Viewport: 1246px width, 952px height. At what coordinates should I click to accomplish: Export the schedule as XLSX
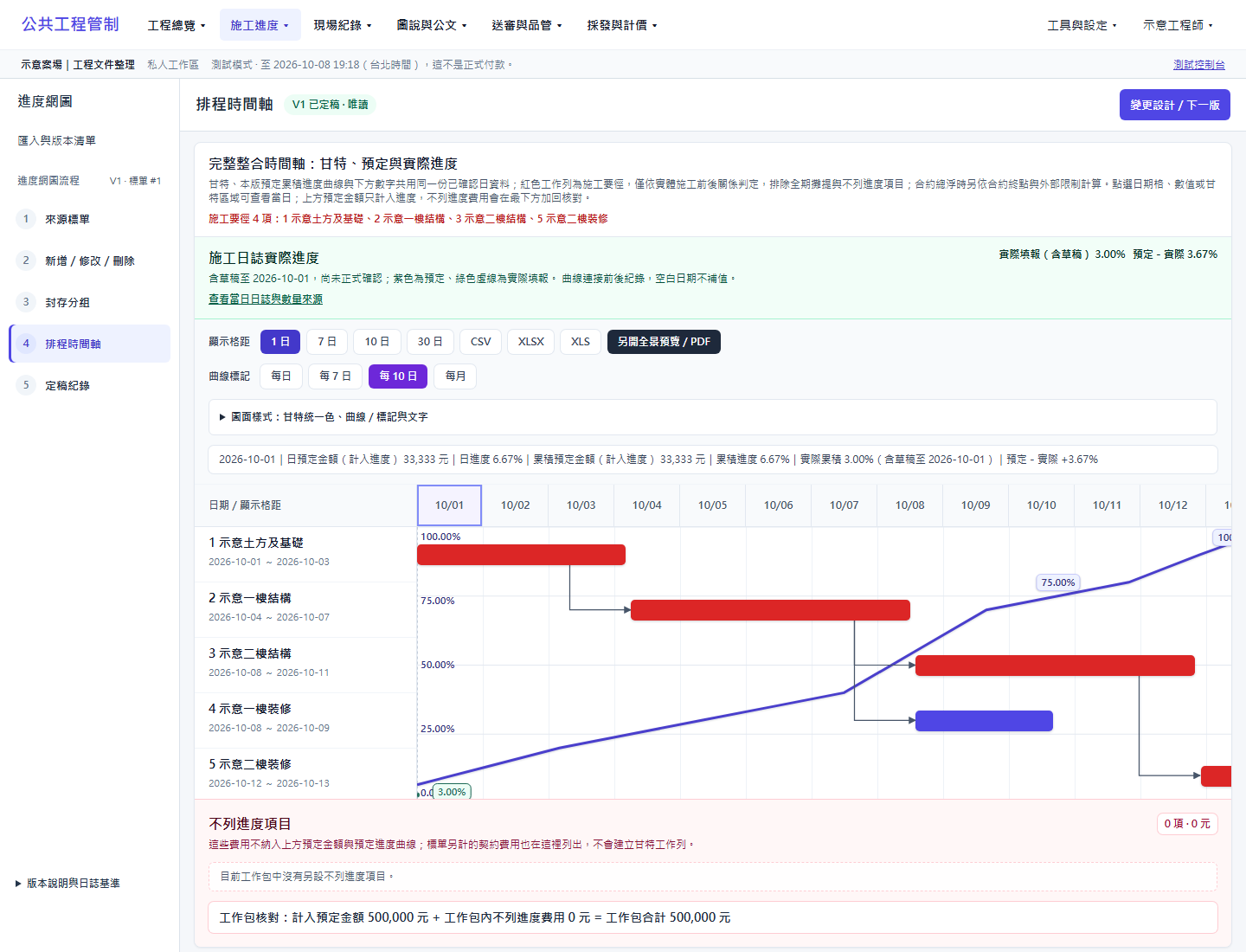[x=531, y=342]
